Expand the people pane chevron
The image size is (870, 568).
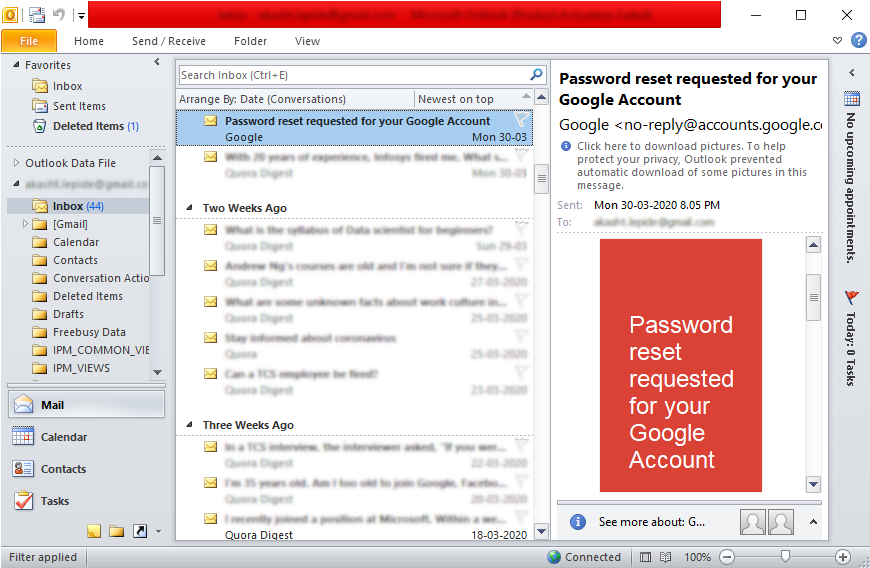pos(813,521)
